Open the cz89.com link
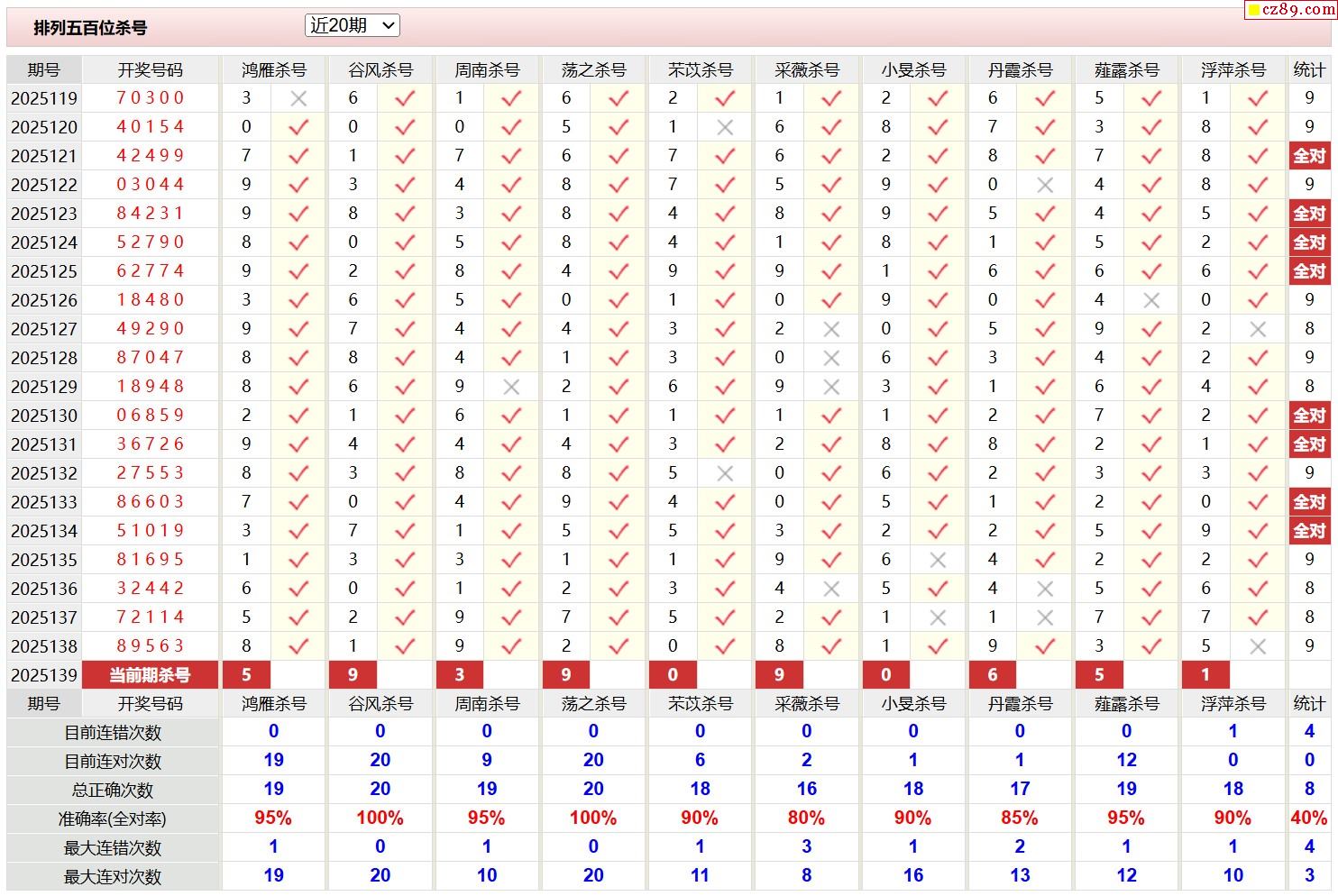The image size is (1338, 896). coord(1297,10)
